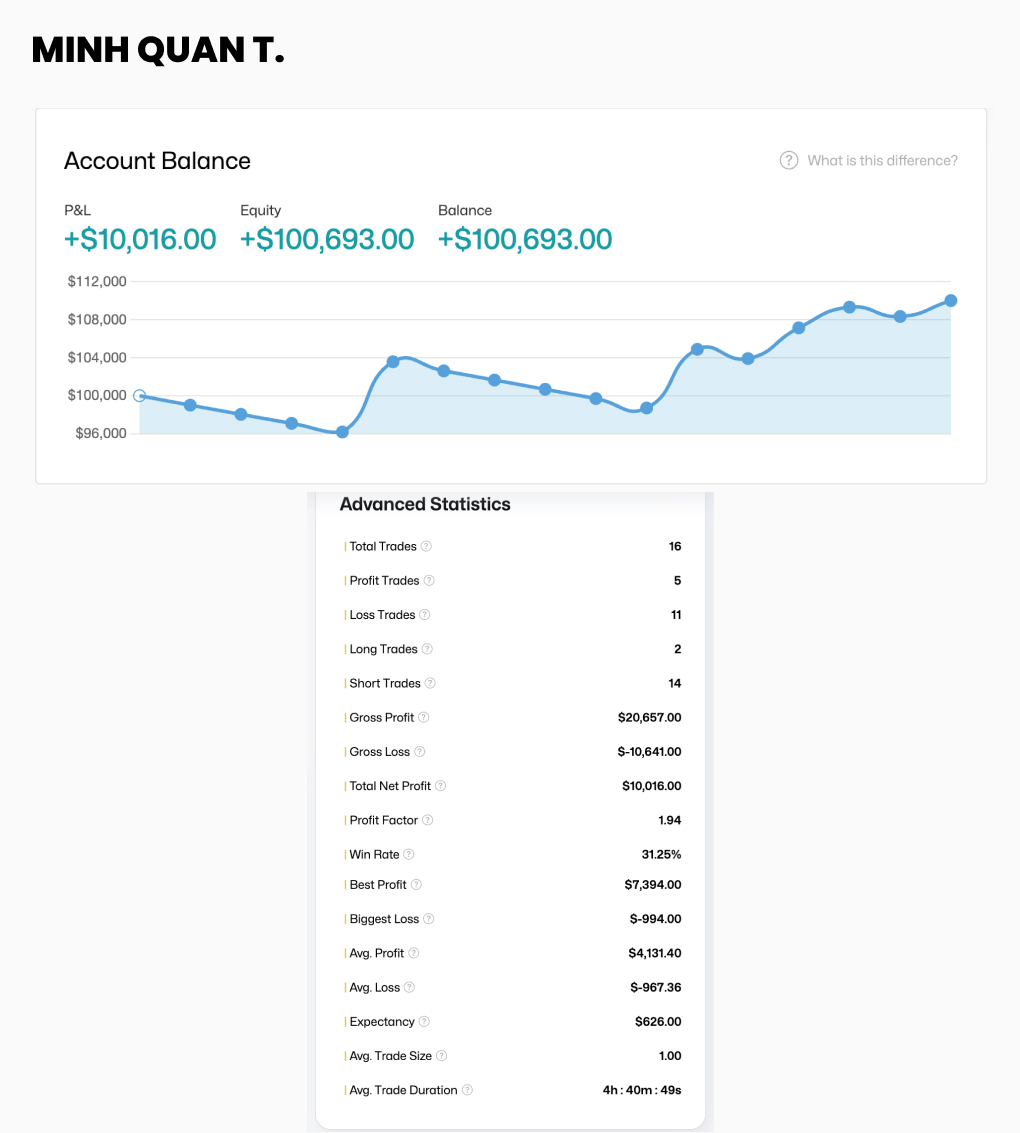This screenshot has height=1133, width=1020.
Task: Click the help icon beside Total Trades
Action: 426,546
